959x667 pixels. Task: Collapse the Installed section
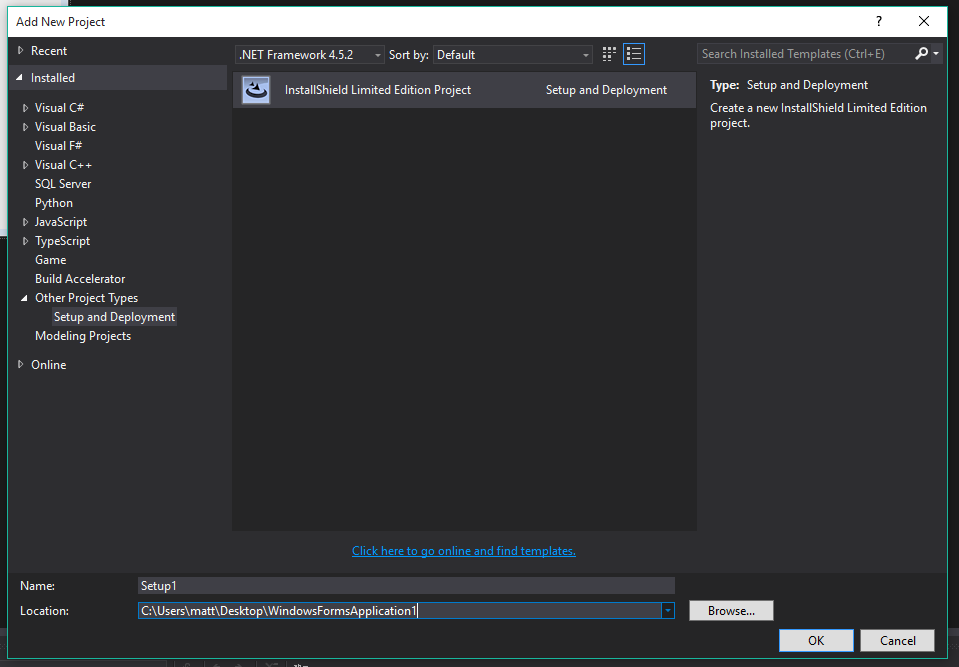20,78
